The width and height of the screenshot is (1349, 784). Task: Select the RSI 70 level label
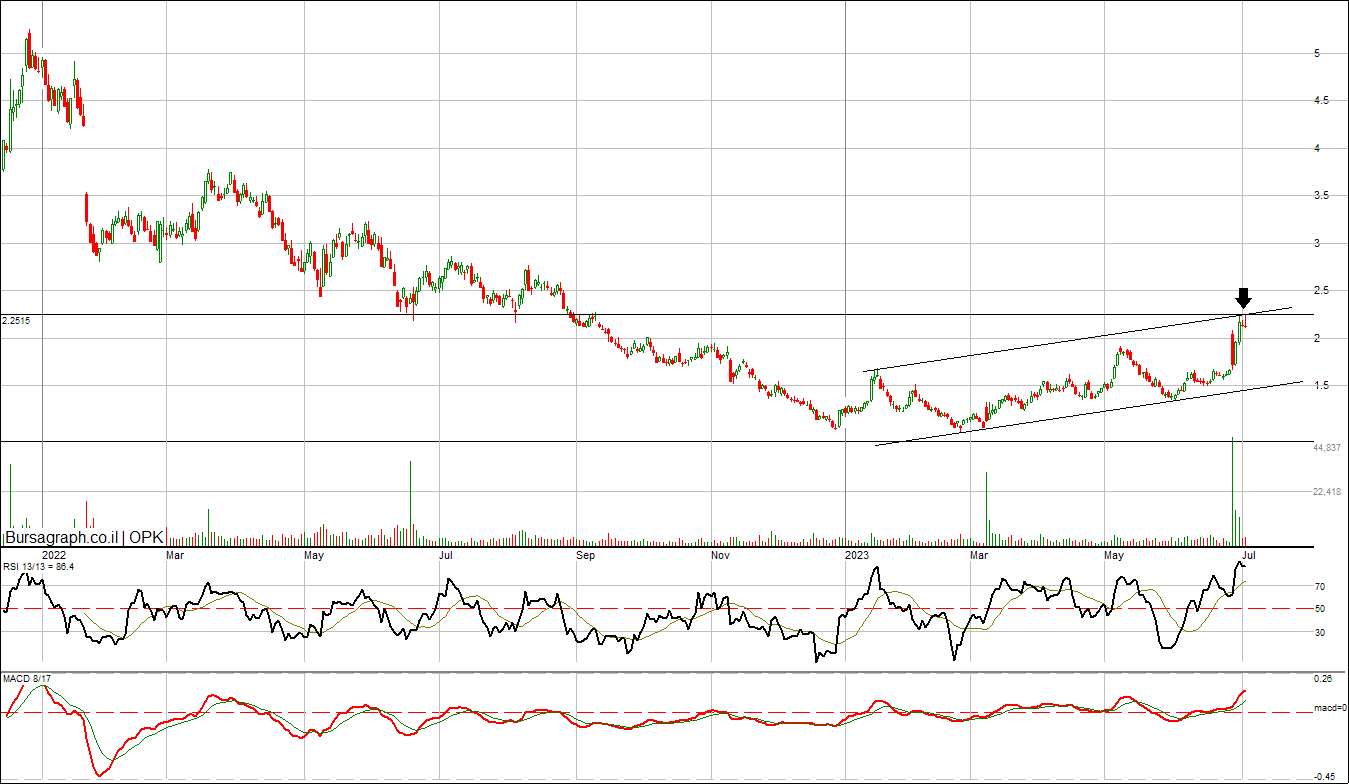click(1320, 587)
